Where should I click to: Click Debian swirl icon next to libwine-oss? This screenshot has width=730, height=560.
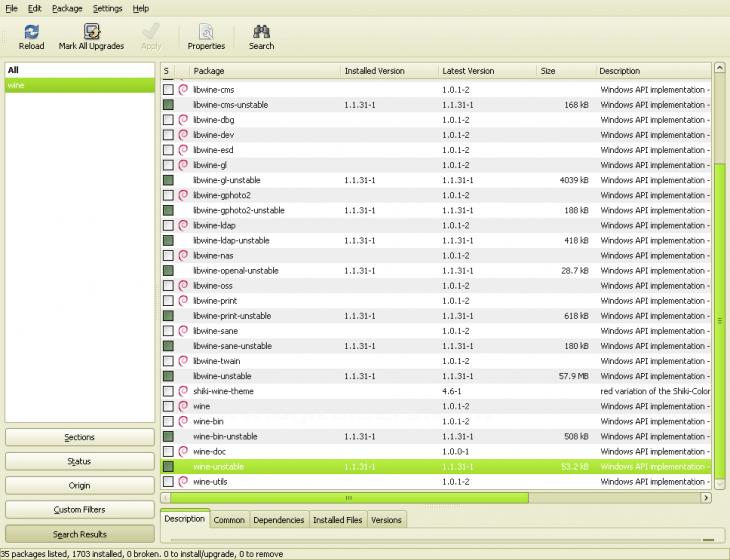[x=183, y=285]
